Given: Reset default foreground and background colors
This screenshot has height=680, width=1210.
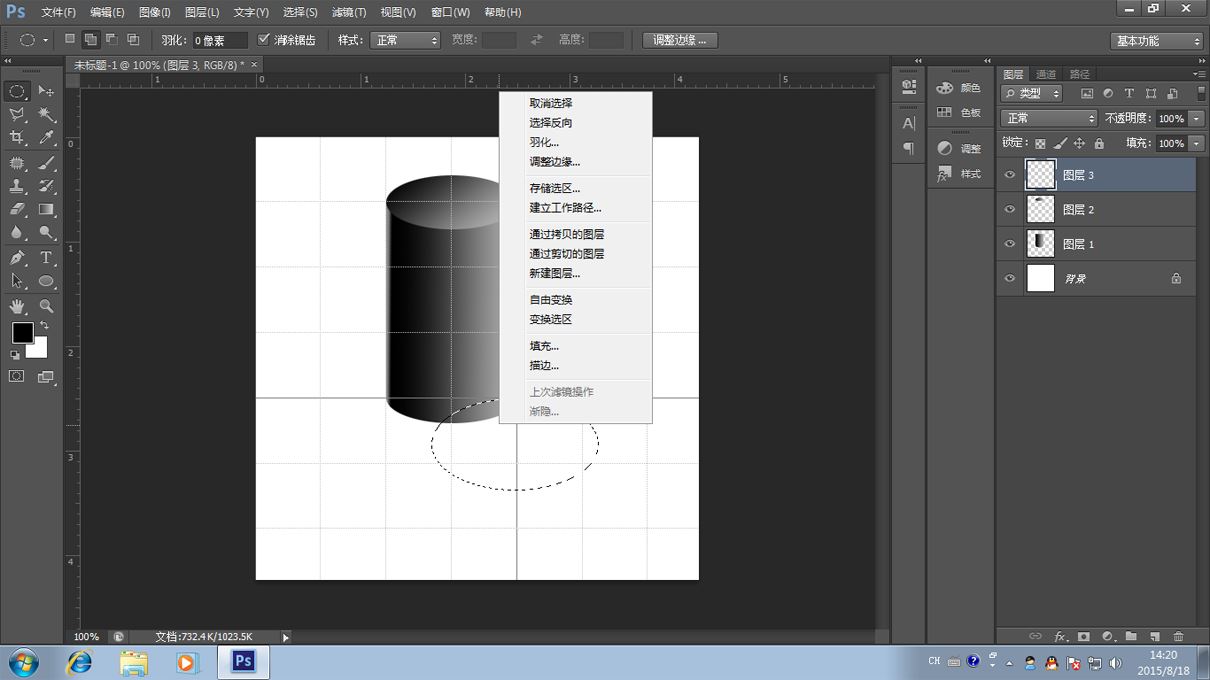Looking at the screenshot, I should pyautogui.click(x=15, y=355).
